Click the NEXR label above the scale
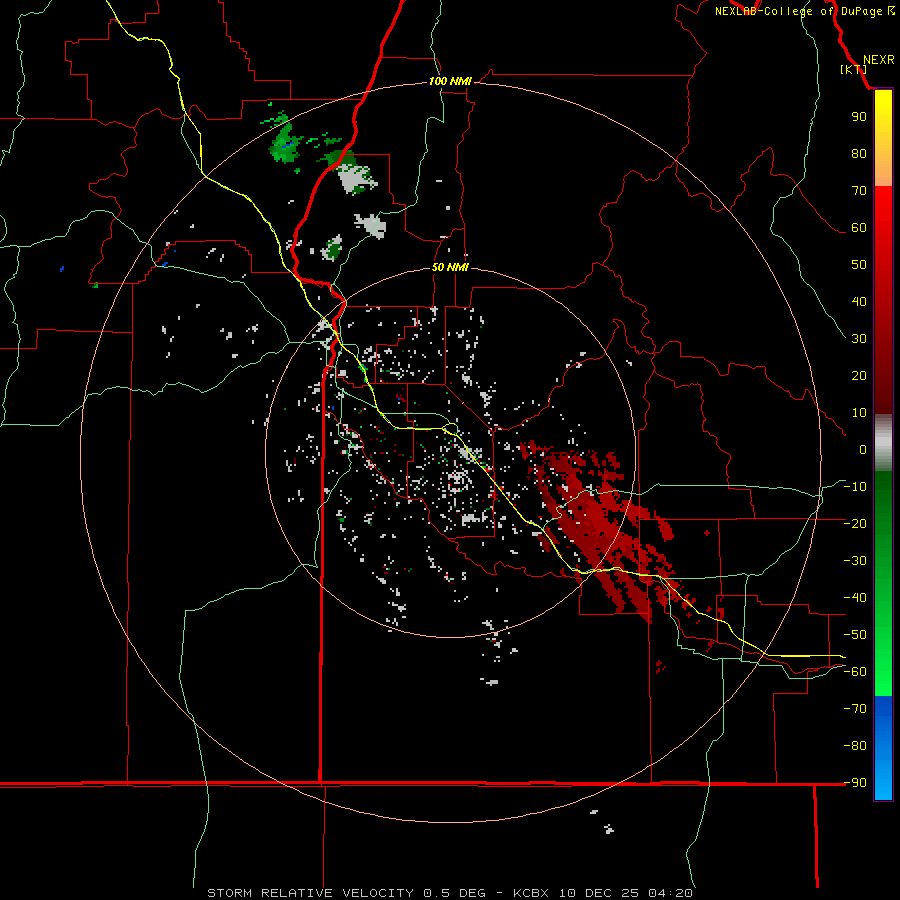Screen dimensions: 900x900 [x=878, y=60]
